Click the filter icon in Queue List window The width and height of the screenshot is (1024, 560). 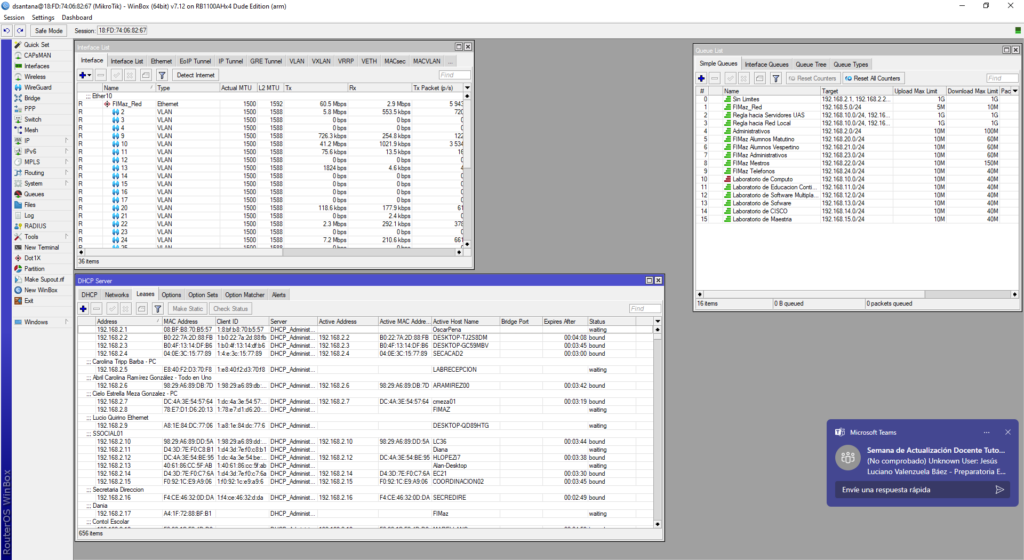click(x=775, y=78)
